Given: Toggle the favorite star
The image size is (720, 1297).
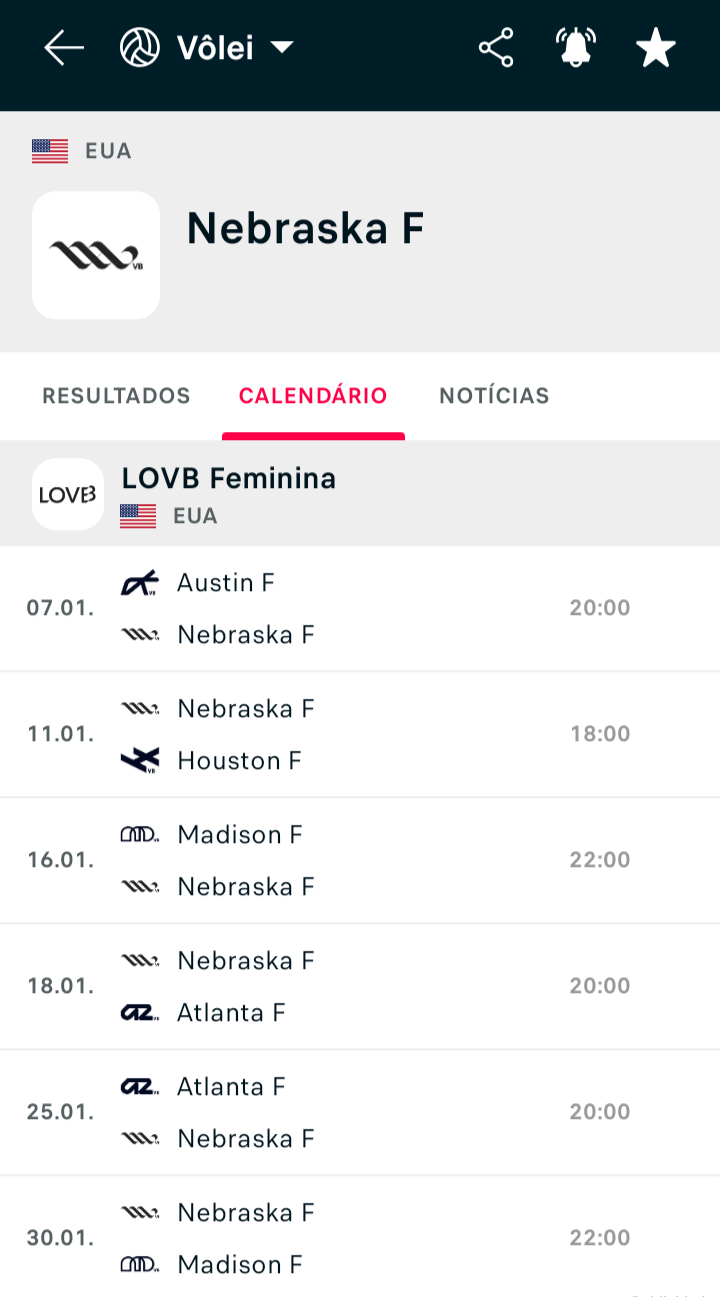Looking at the screenshot, I should point(656,48).
